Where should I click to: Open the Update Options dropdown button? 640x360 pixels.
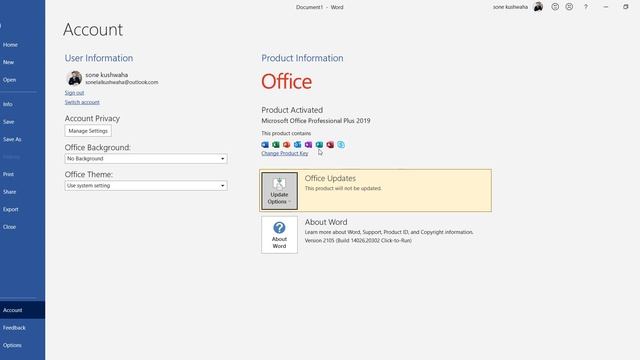point(279,191)
